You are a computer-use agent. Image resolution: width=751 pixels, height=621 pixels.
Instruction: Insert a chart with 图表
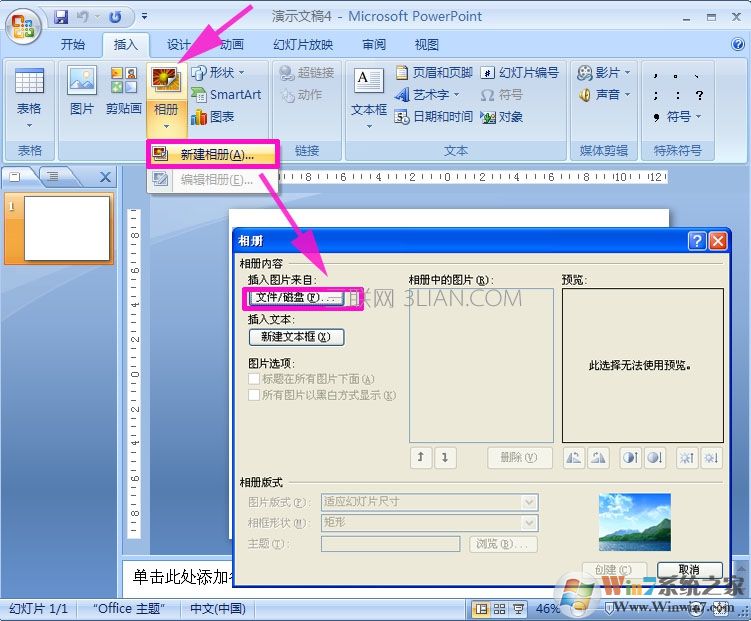[x=213, y=116]
